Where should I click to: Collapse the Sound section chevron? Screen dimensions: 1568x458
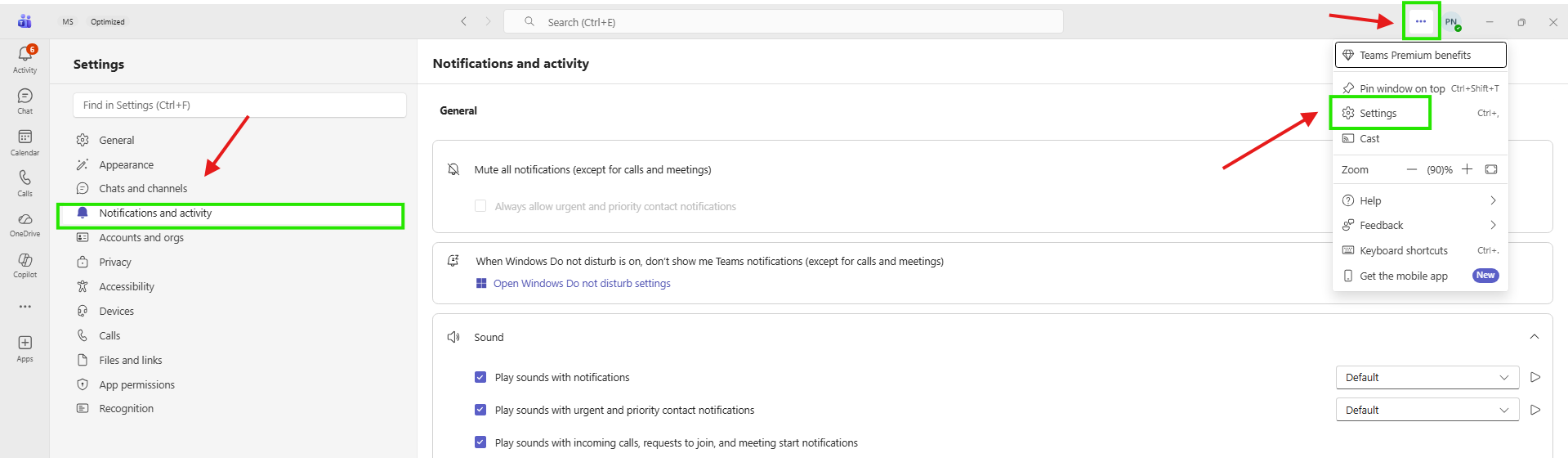(1534, 337)
